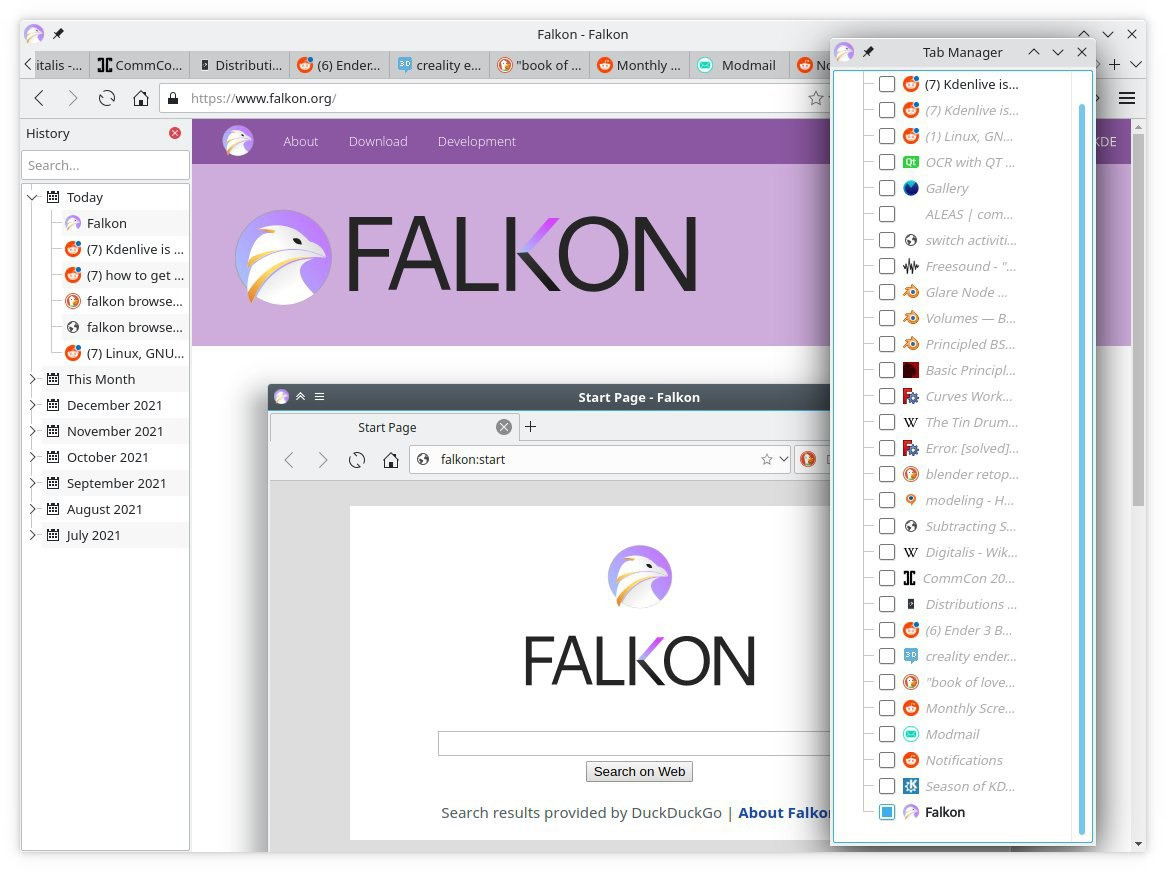The width and height of the screenshot is (1166, 872).
Task: Follow the About Falkon link
Action: (x=784, y=812)
